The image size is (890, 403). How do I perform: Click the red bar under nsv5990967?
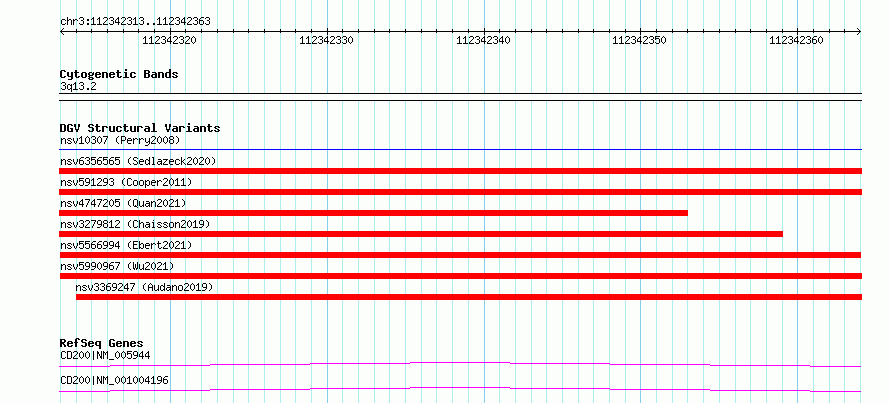pos(461,276)
